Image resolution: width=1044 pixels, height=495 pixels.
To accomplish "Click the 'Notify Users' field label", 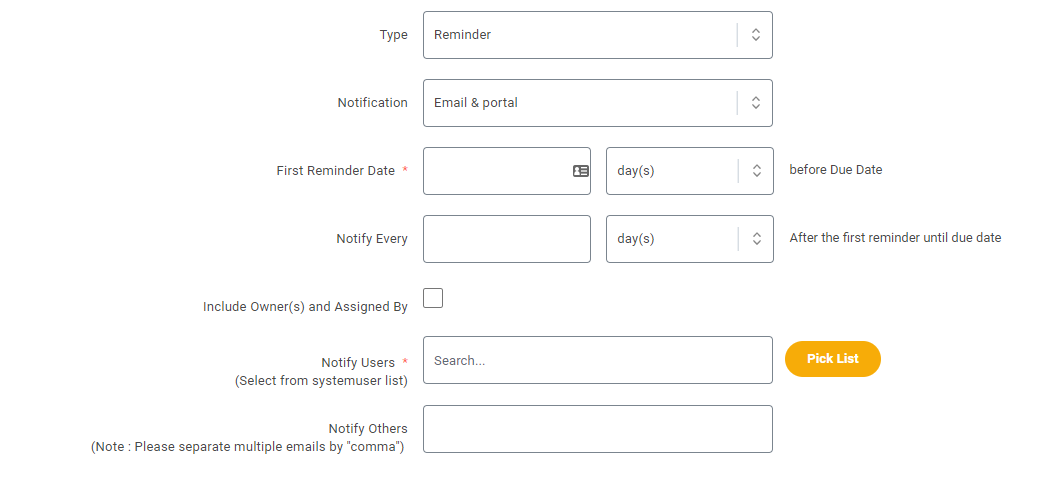I will (358, 362).
